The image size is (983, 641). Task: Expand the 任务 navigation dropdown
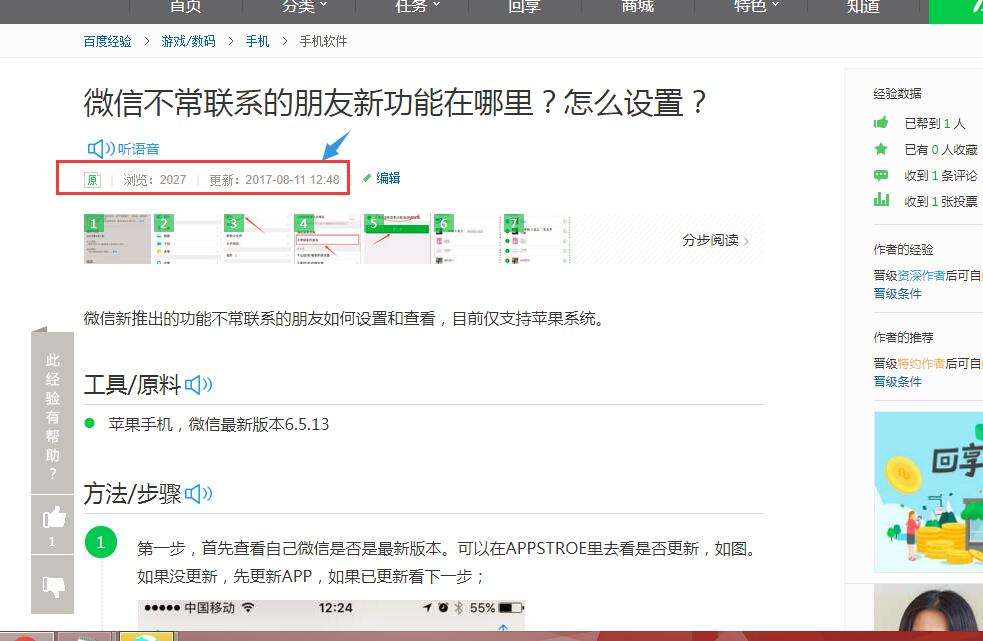[418, 6]
